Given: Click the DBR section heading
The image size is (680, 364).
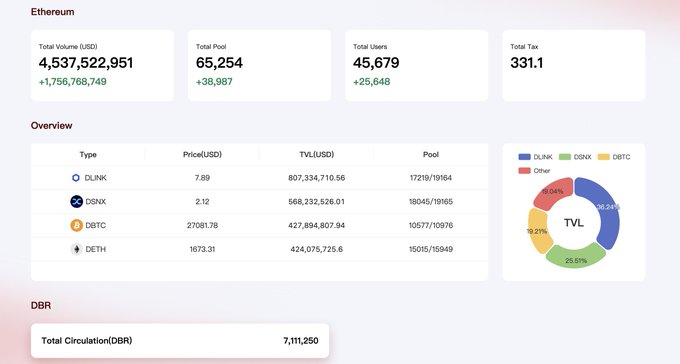Looking at the screenshot, I should 41,305.
